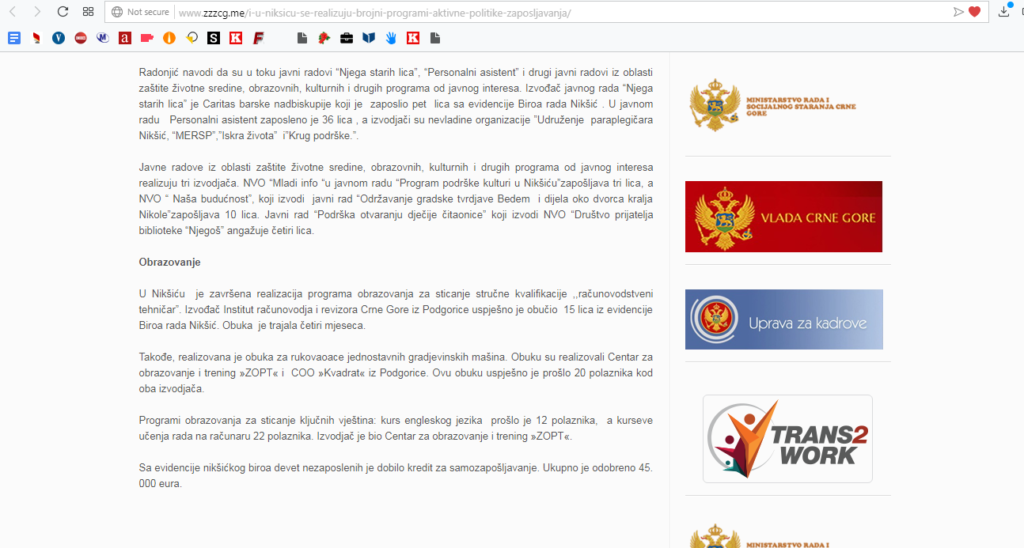
Task: Click the globe 'Not secure' site info badge
Action: [x=140, y=12]
